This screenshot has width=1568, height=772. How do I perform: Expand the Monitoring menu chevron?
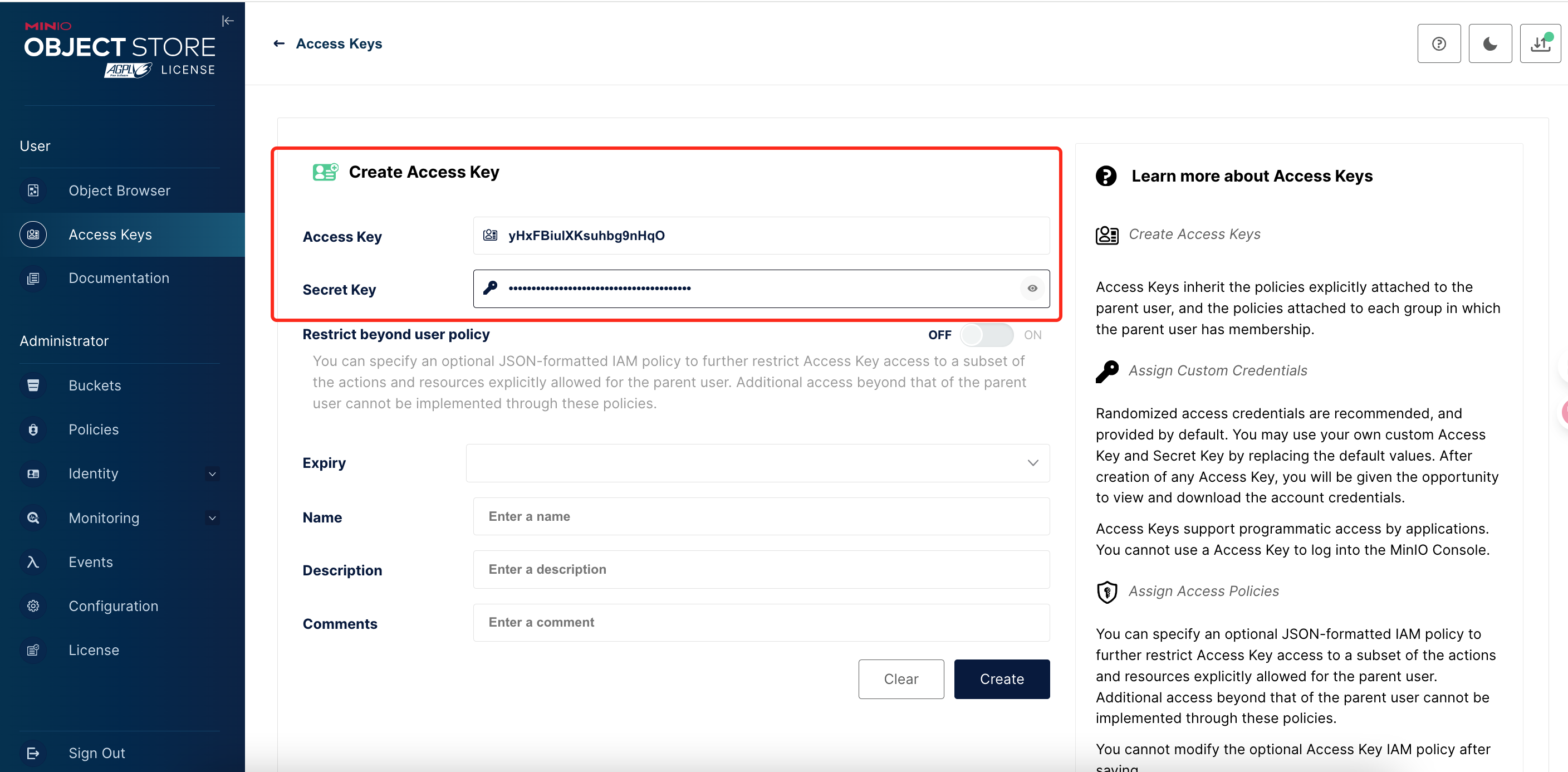[x=213, y=518]
